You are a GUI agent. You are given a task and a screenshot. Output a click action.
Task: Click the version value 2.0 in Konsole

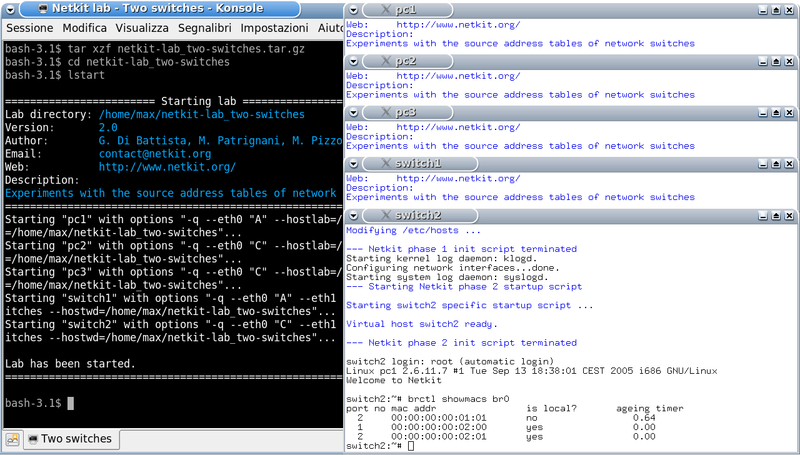coord(108,128)
